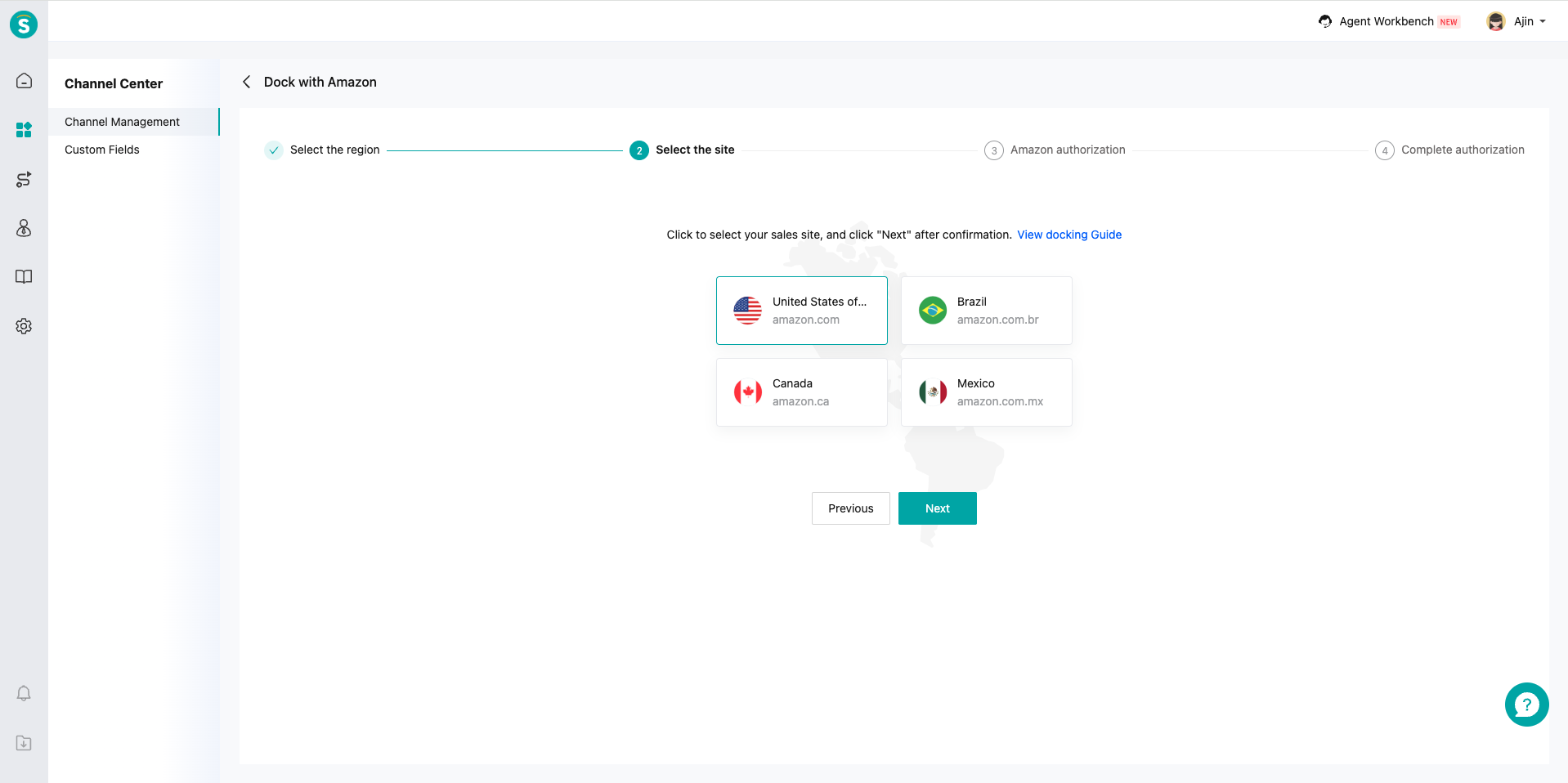
Task: Click the 'Complete authorization' step label
Action: pos(1463,150)
